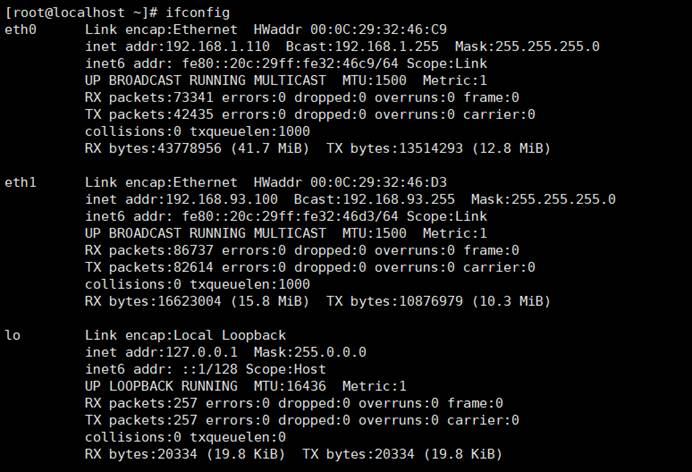
Task: Click the eth0 TX packets:42435 value
Action: point(144,114)
